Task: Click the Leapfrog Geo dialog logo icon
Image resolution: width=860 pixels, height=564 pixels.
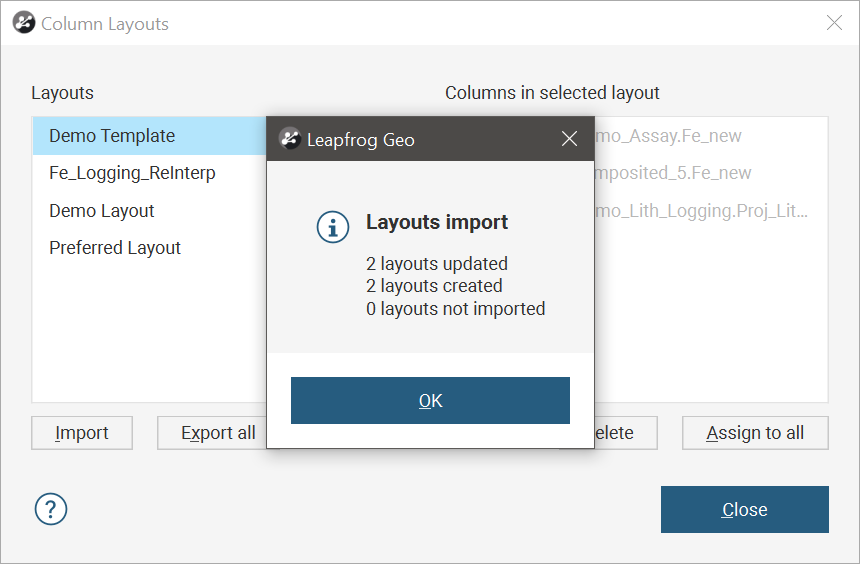Action: 290,139
